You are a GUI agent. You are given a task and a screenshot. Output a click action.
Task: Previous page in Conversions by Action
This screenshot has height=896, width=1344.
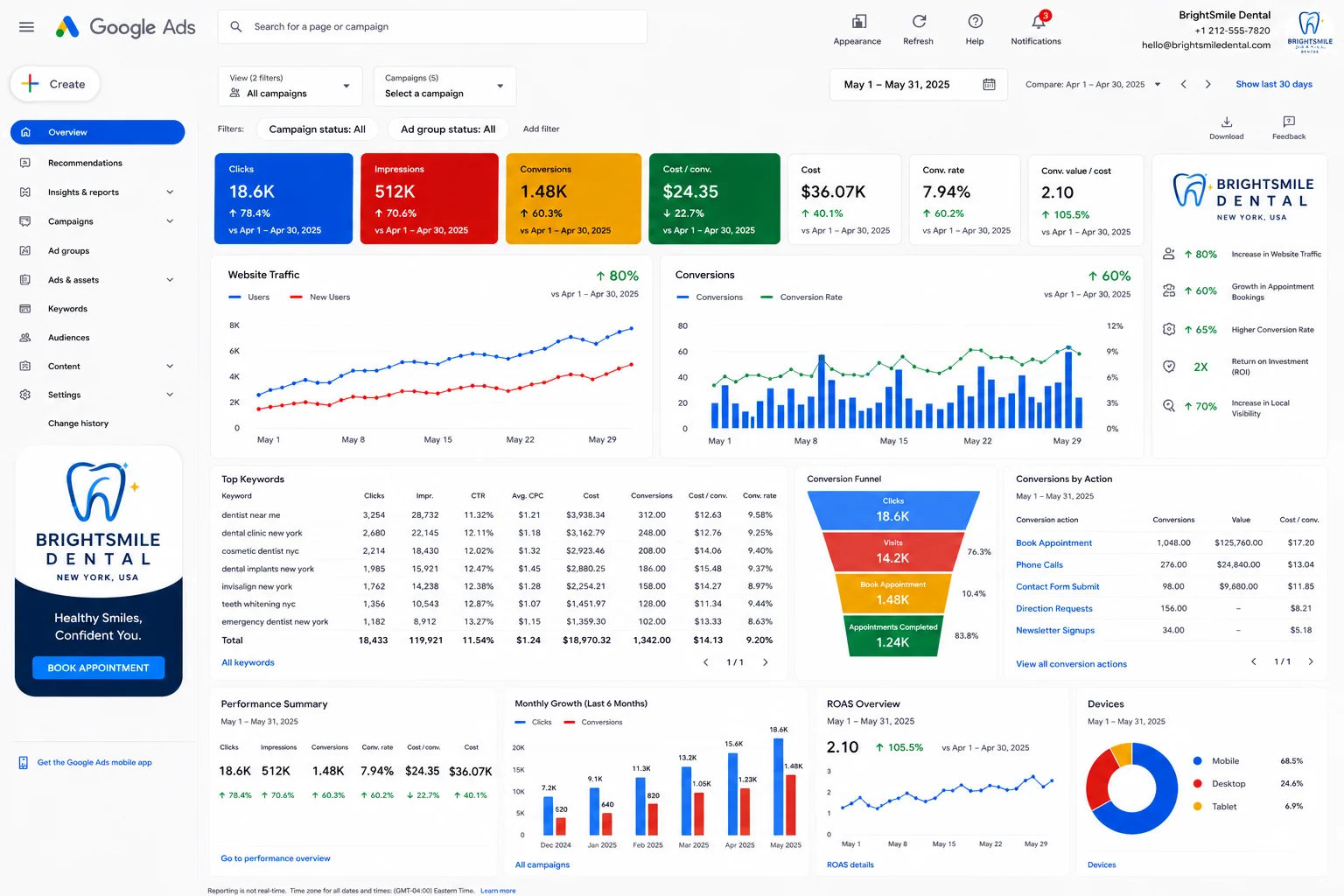(x=1254, y=661)
